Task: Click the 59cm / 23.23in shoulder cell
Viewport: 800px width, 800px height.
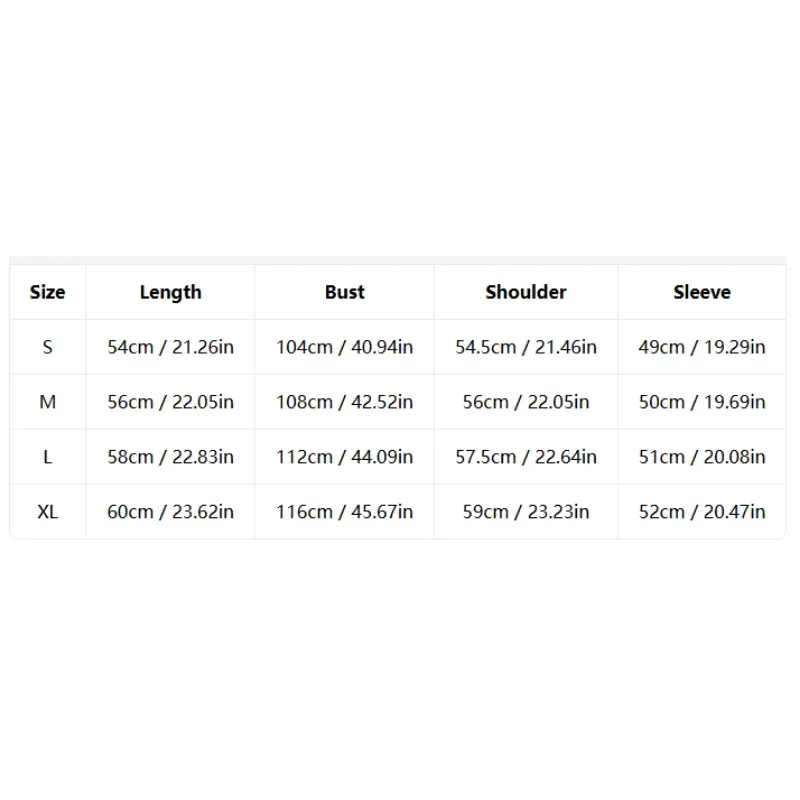Action: [526, 512]
